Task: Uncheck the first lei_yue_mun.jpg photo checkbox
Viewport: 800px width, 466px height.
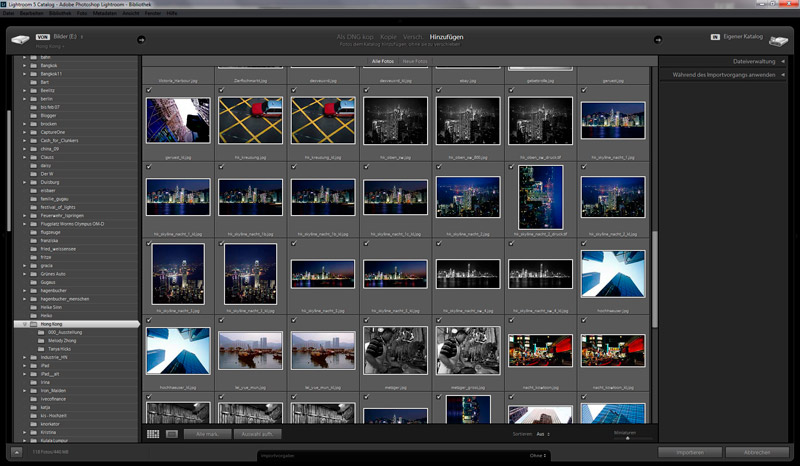Action: point(221,320)
